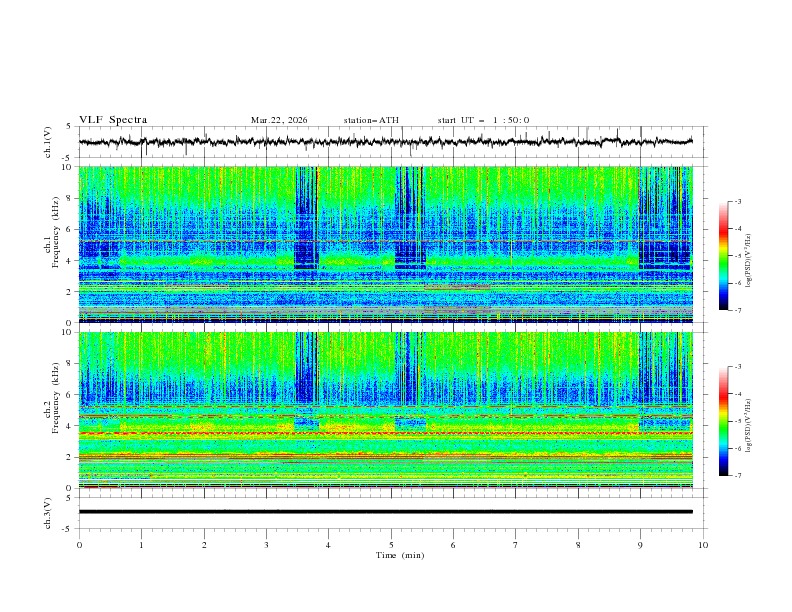
Task: Click the lower color bar "-7" tick label
Action: pyautogui.click(x=737, y=476)
